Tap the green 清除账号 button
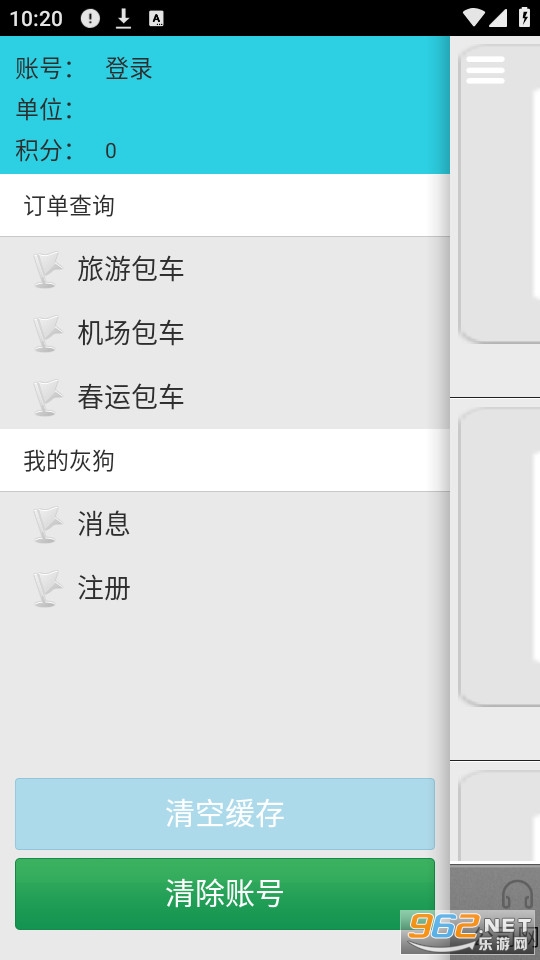Image resolution: width=540 pixels, height=960 pixels. (225, 894)
